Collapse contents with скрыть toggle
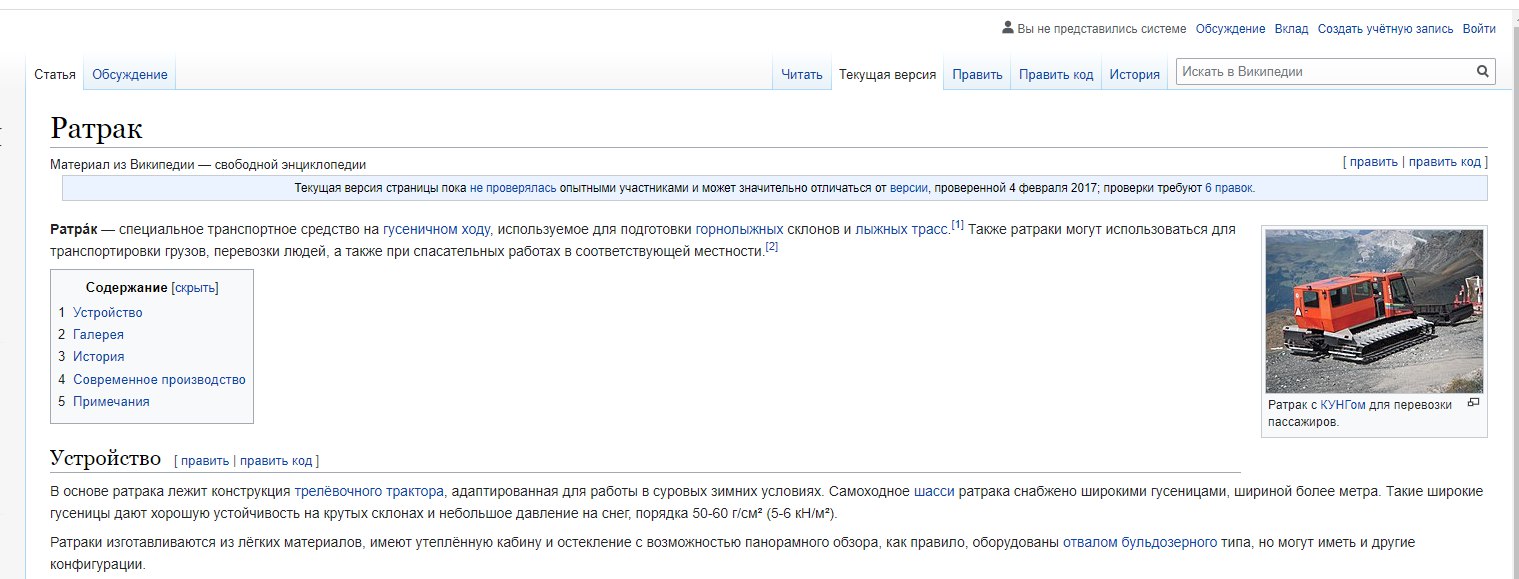This screenshot has height=579, width=1519. coord(195,288)
